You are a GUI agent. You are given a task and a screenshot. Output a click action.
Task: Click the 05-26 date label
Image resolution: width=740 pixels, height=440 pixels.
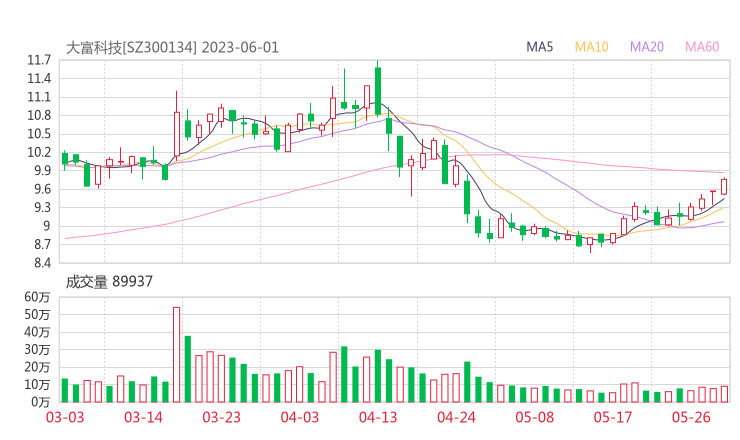coord(691,417)
